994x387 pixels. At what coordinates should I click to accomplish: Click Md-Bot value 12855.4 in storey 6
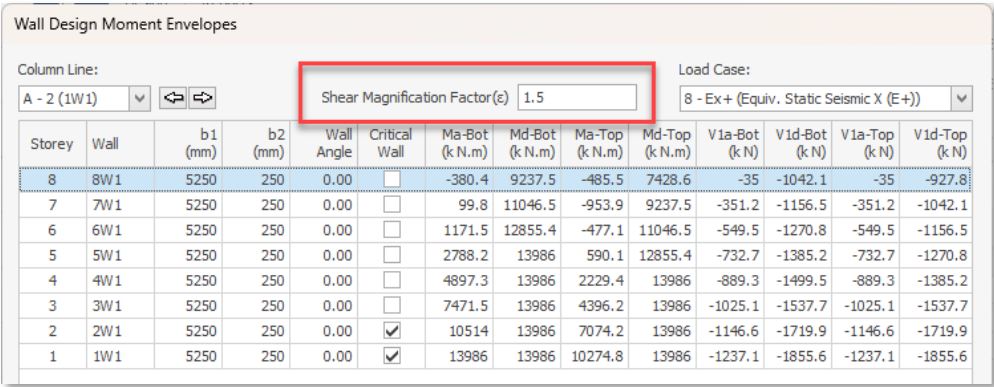(530, 230)
